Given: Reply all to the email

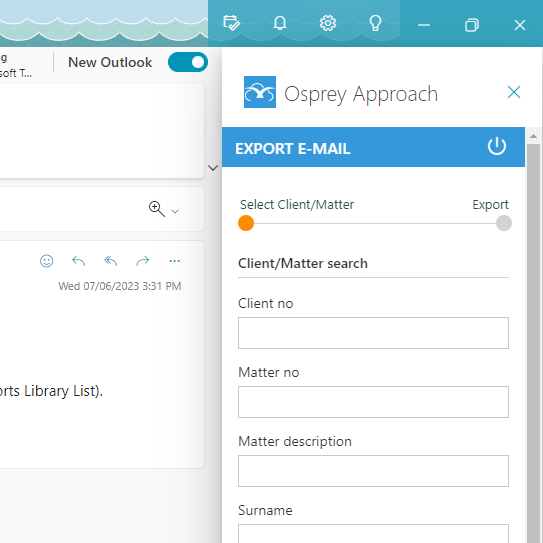Looking at the screenshot, I should click(110, 261).
